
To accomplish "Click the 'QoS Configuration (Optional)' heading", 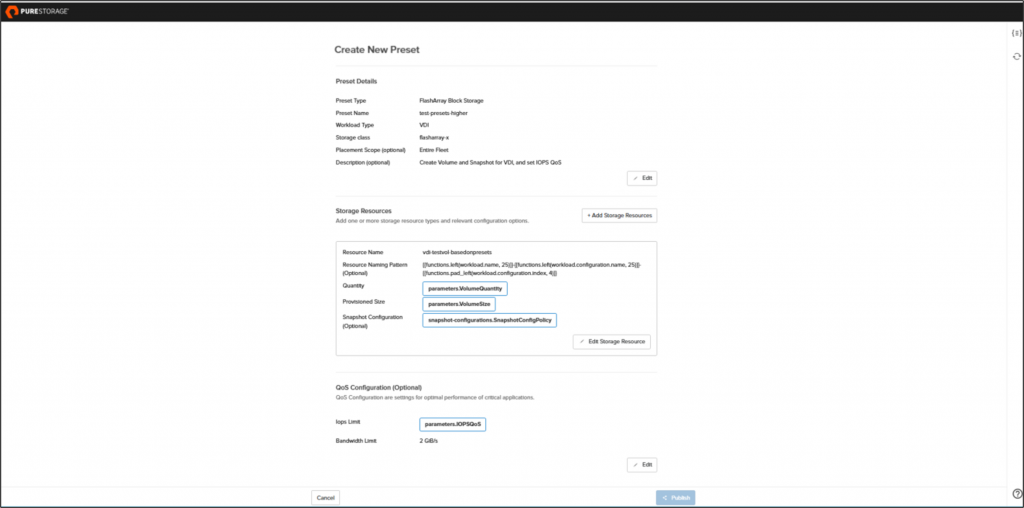I will pos(379,387).
